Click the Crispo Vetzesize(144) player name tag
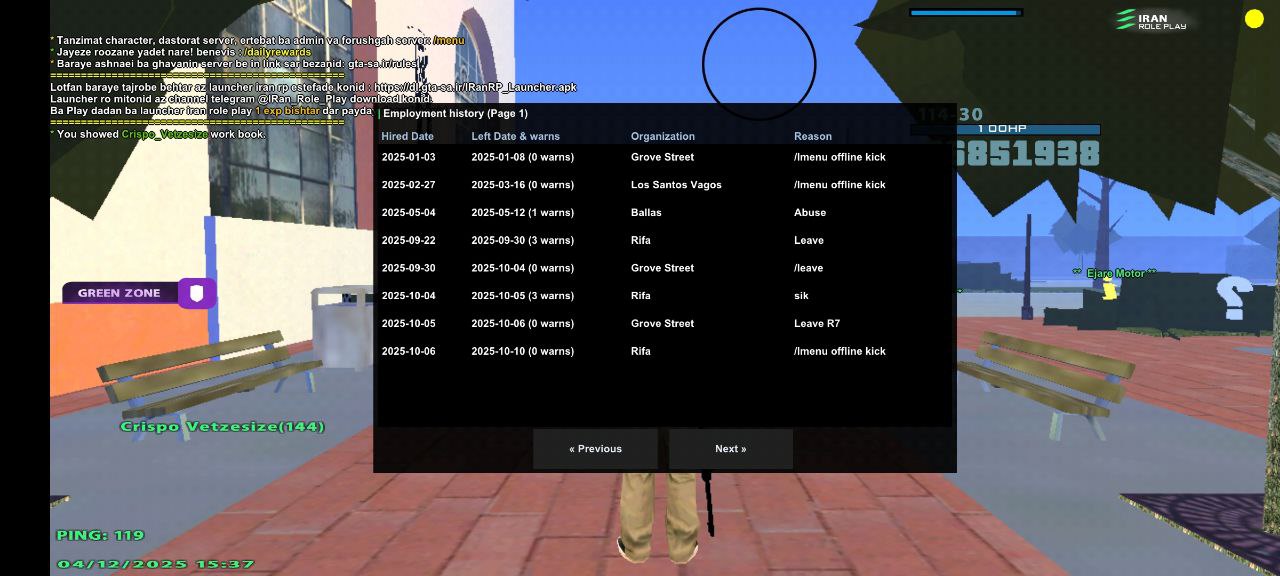This screenshot has width=1280, height=576. [222, 427]
